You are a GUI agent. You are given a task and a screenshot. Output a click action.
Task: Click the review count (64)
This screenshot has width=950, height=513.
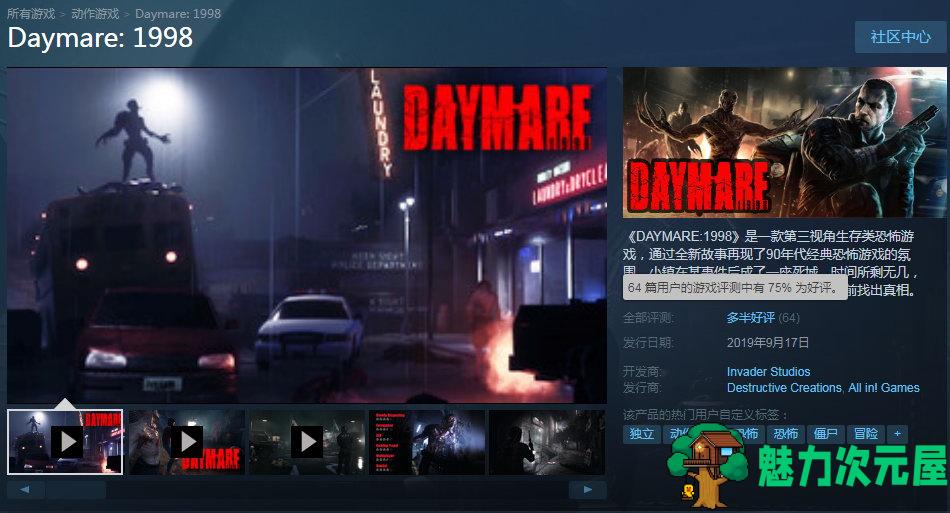click(x=789, y=318)
